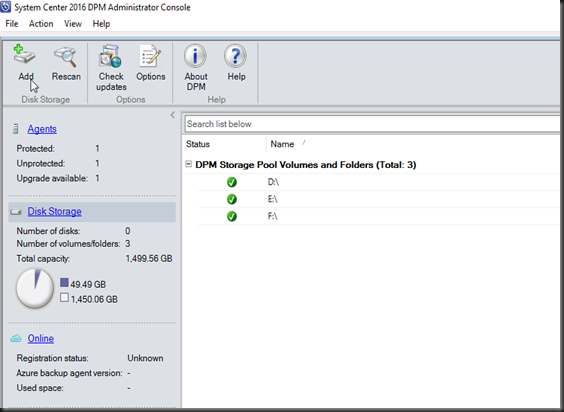The height and width of the screenshot is (412, 564).
Task: Sort by the Status column header
Action: [198, 144]
